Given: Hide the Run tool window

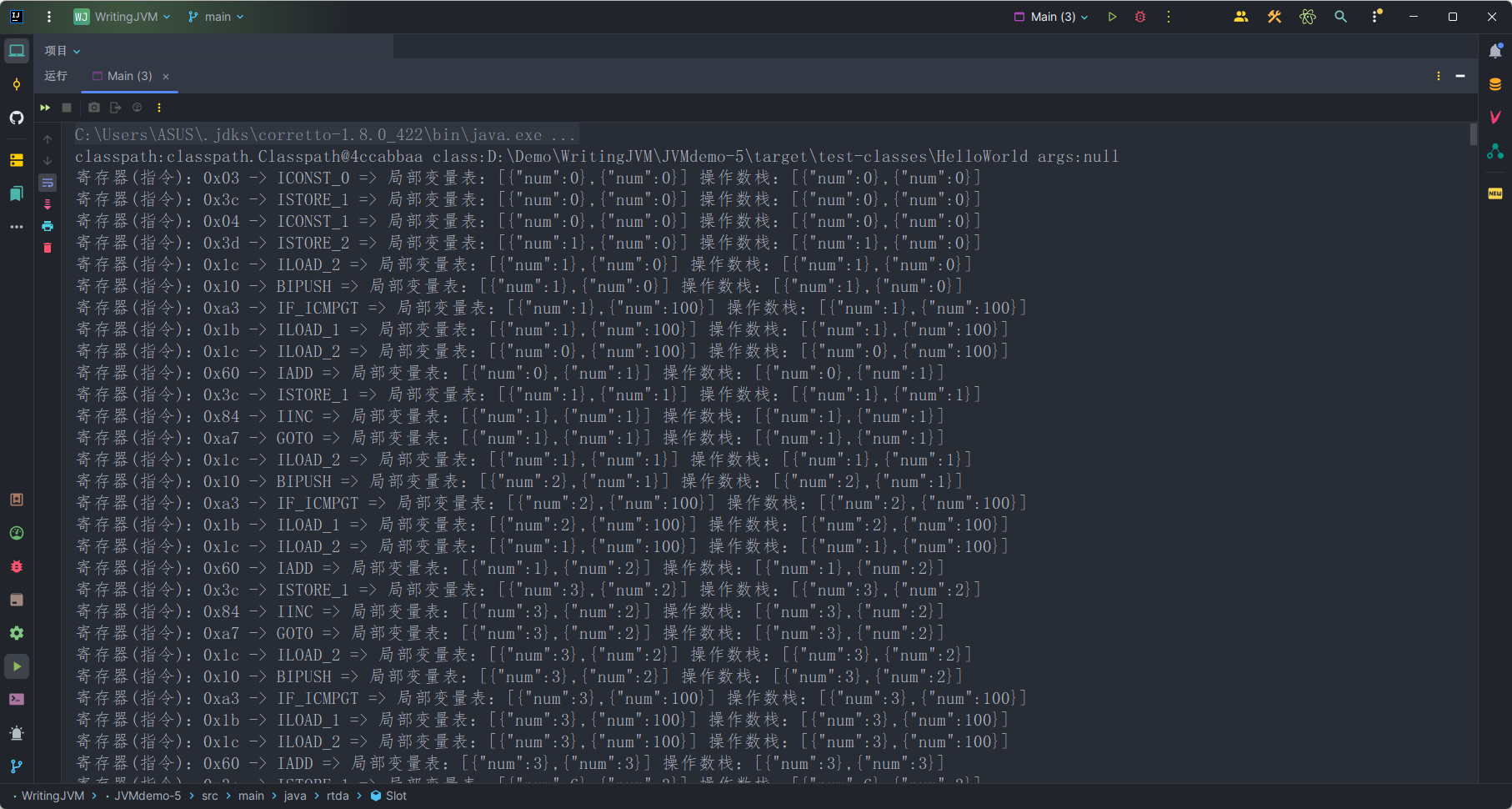Looking at the screenshot, I should point(1460,76).
